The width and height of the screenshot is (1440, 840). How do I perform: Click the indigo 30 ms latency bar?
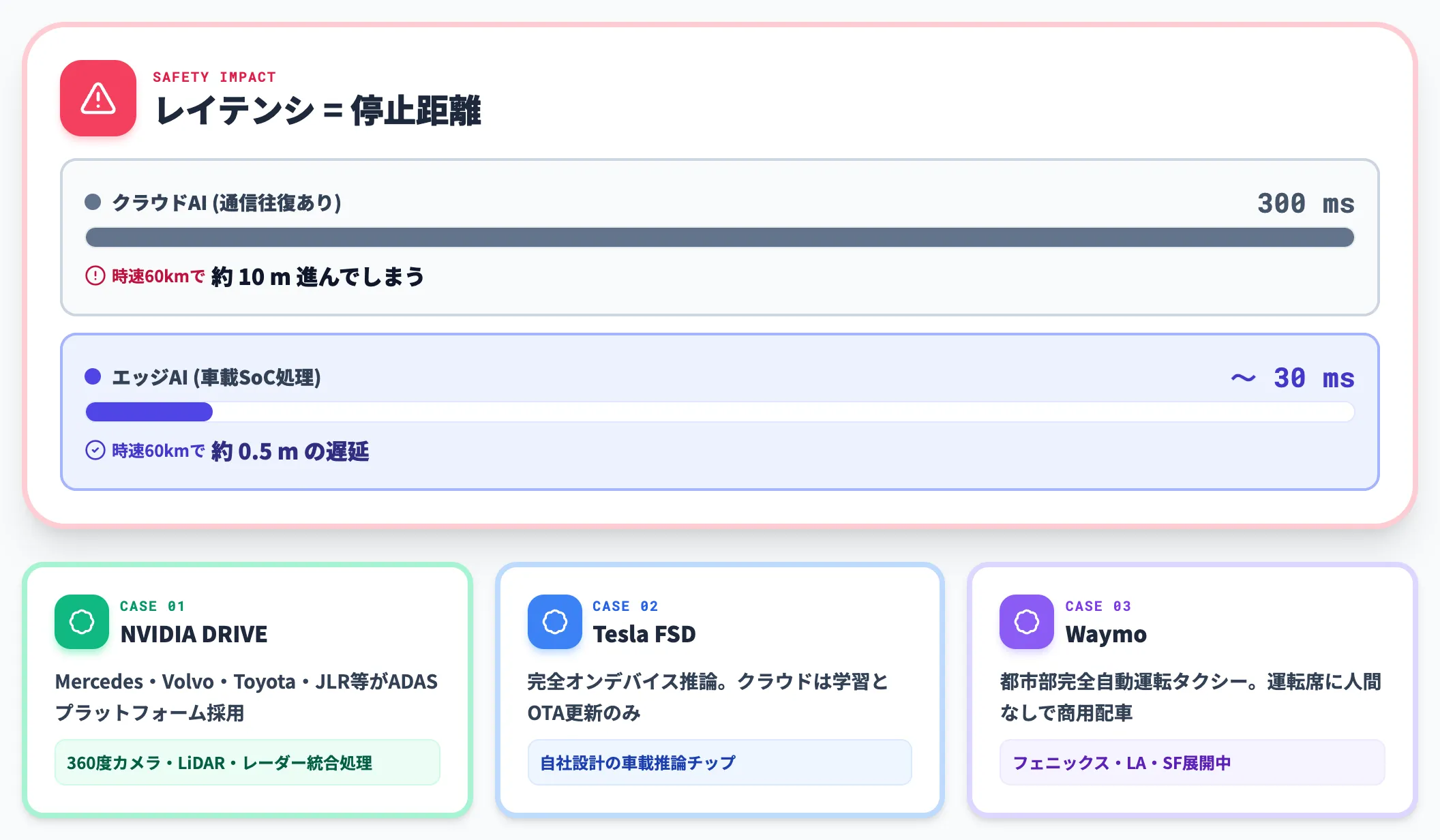149,412
